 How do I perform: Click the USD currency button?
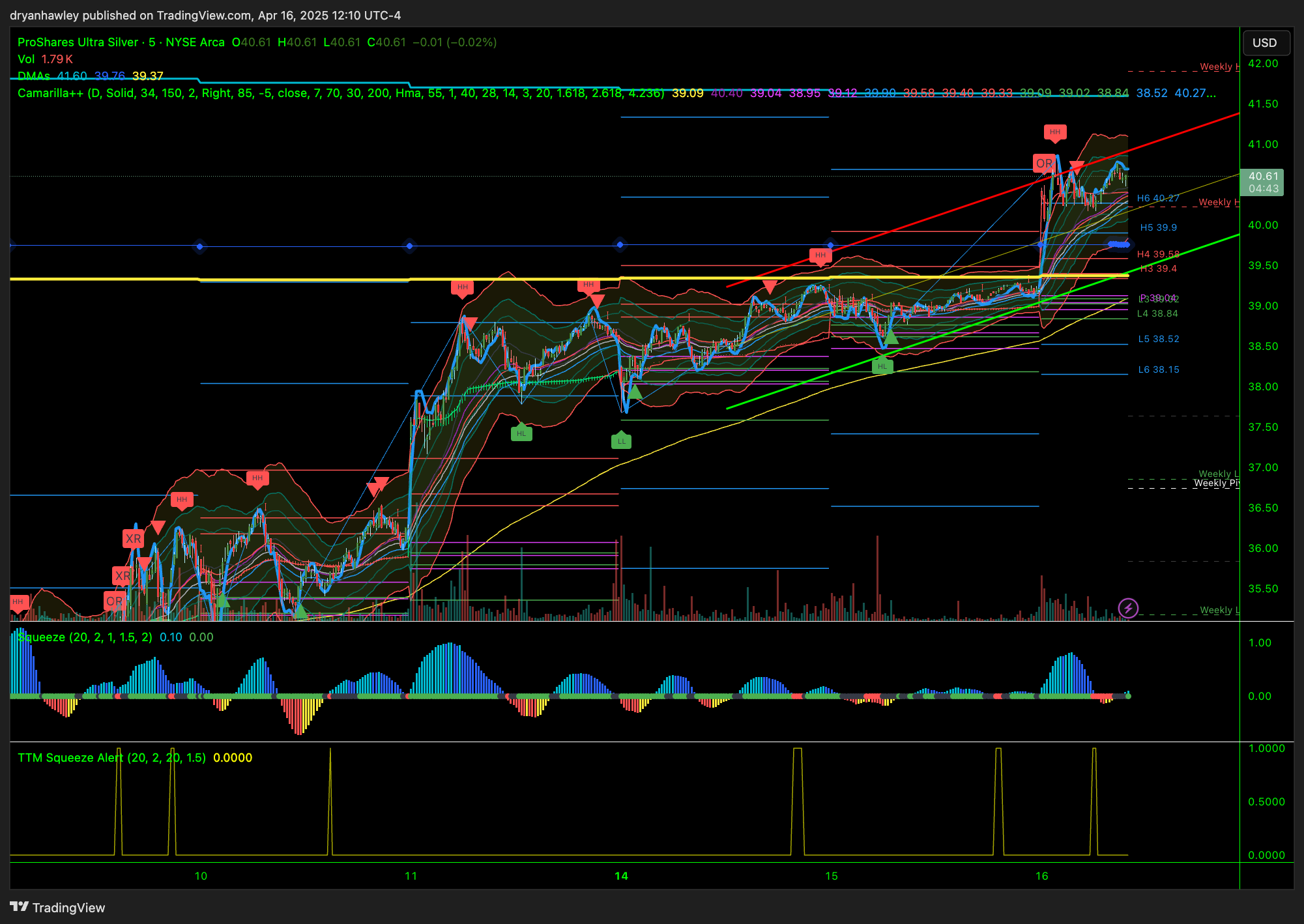(x=1266, y=43)
